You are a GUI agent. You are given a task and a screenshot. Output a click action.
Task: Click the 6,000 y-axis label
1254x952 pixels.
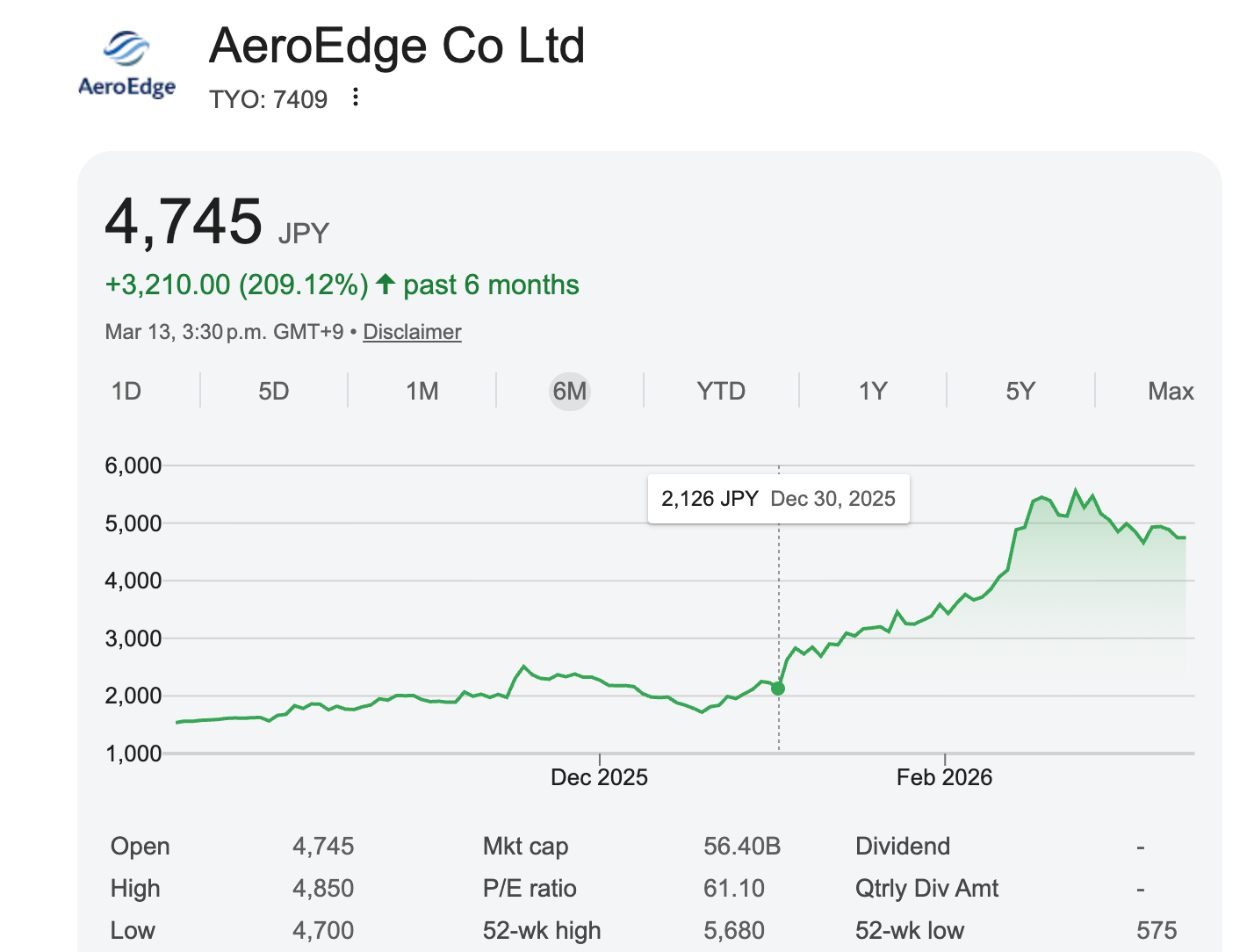point(133,465)
